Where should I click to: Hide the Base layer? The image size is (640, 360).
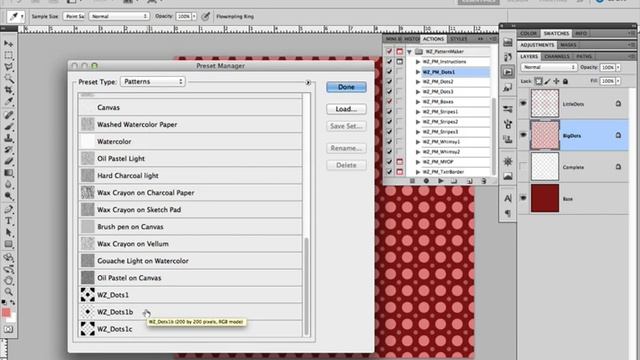523,198
